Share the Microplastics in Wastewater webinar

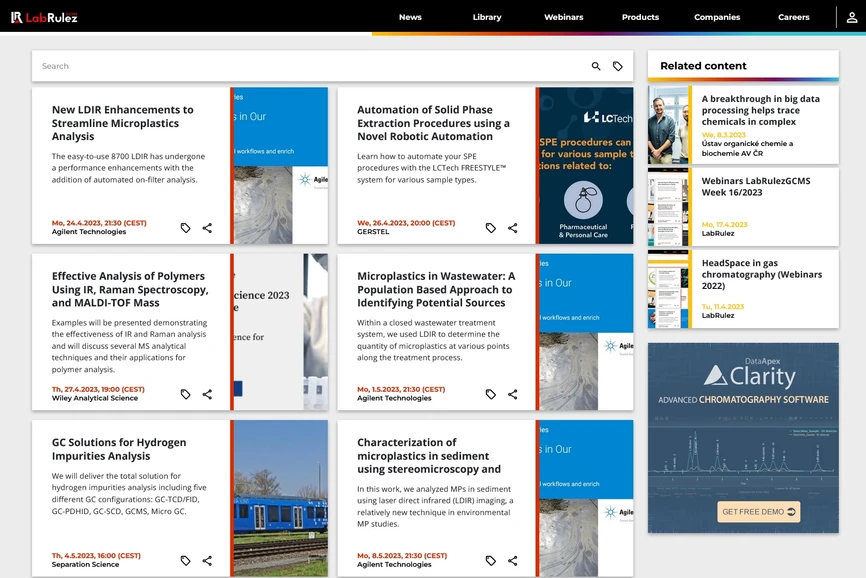tap(513, 394)
